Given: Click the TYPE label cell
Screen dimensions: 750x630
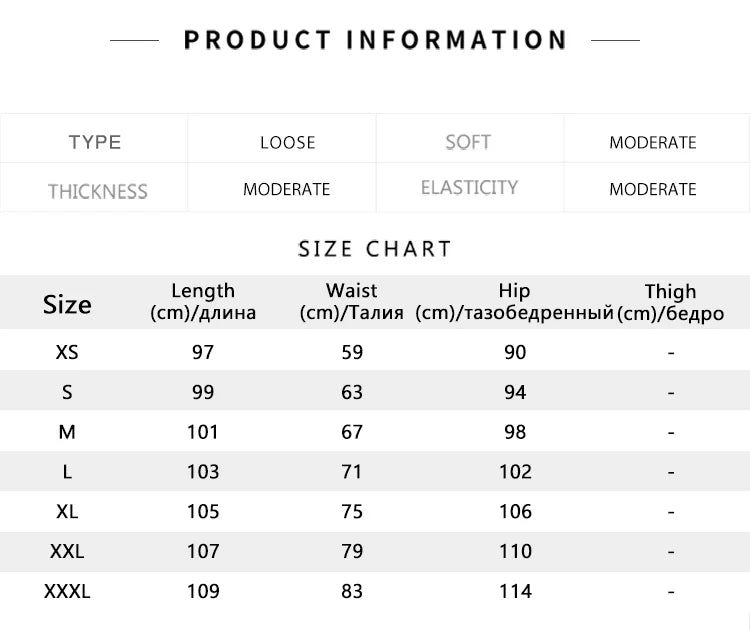Looking at the screenshot, I should 95,142.
